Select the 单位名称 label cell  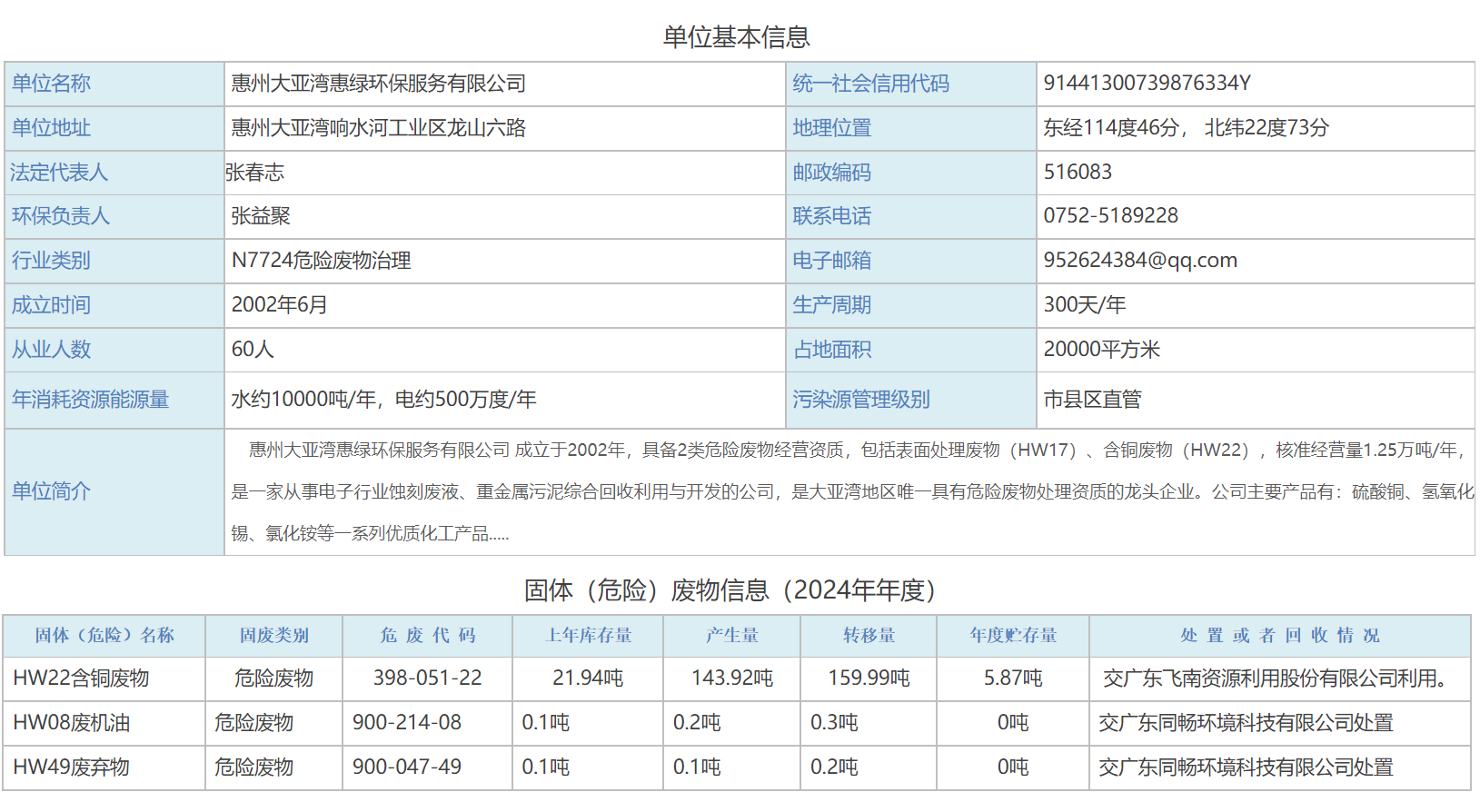pyautogui.click(x=114, y=84)
